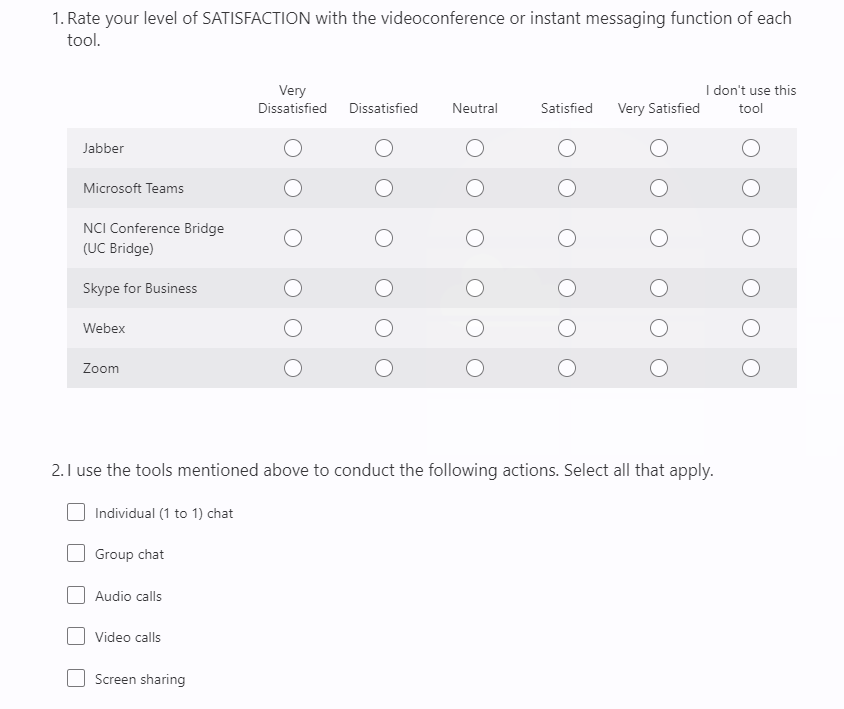Image resolution: width=844 pixels, height=709 pixels.
Task: Choose Dissatisfied for Skype for Business
Action: [x=384, y=288]
